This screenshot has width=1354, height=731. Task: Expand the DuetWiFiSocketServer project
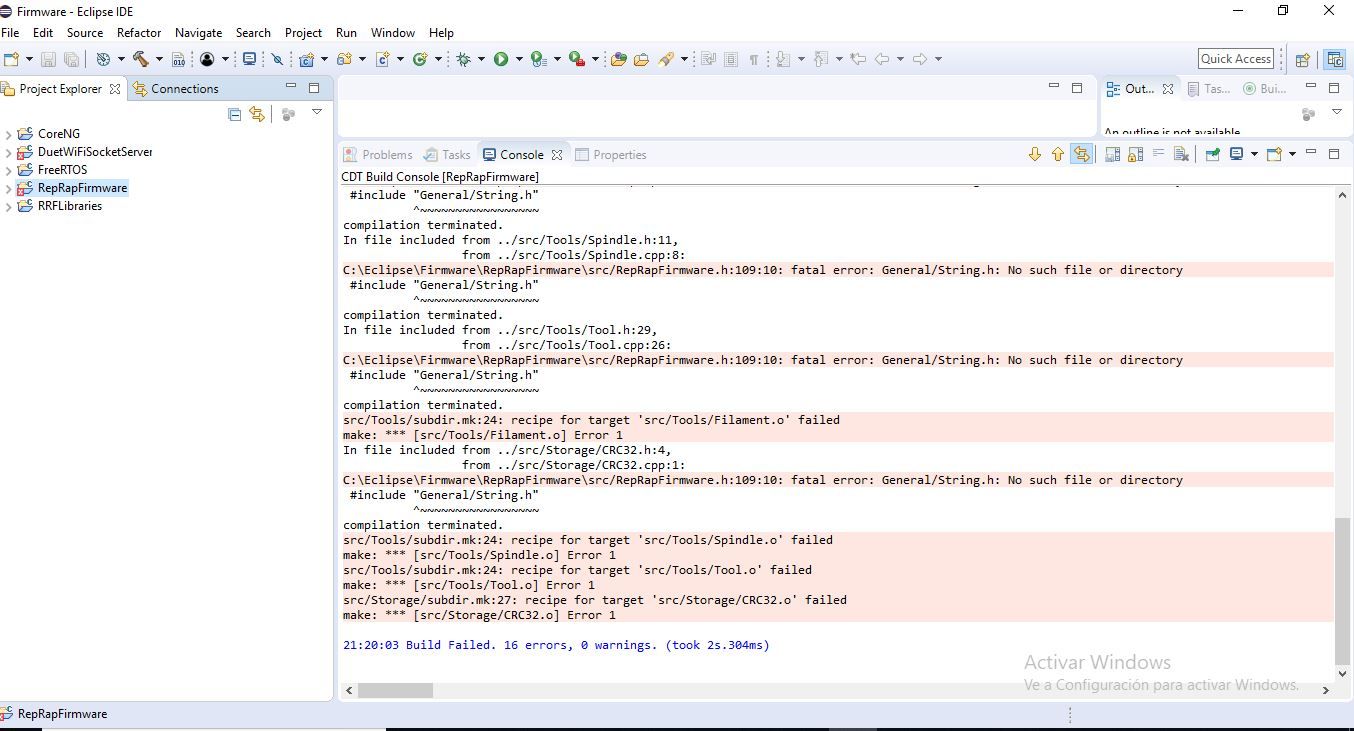point(9,152)
